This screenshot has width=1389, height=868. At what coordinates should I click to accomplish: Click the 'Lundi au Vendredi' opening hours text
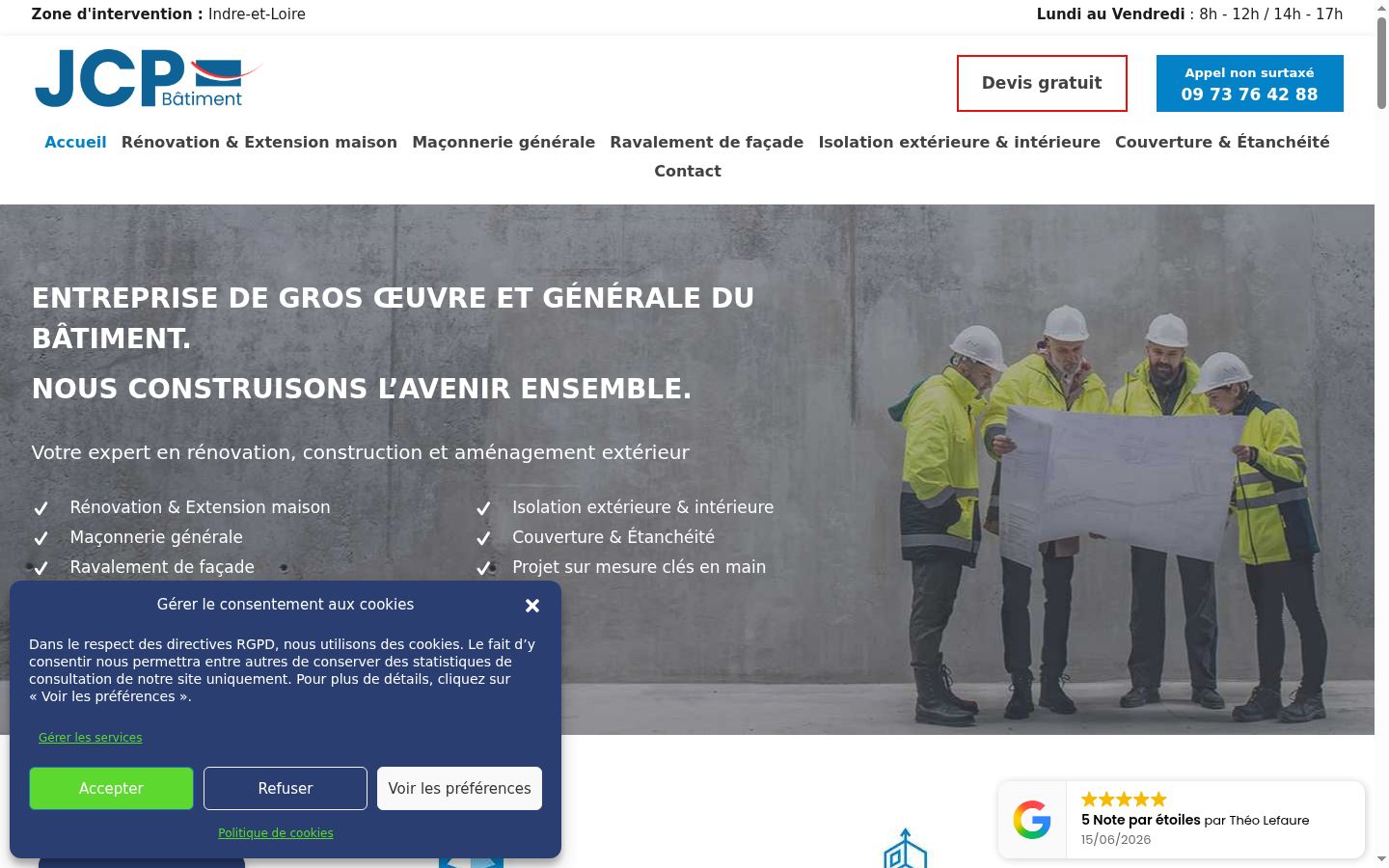point(1189,14)
